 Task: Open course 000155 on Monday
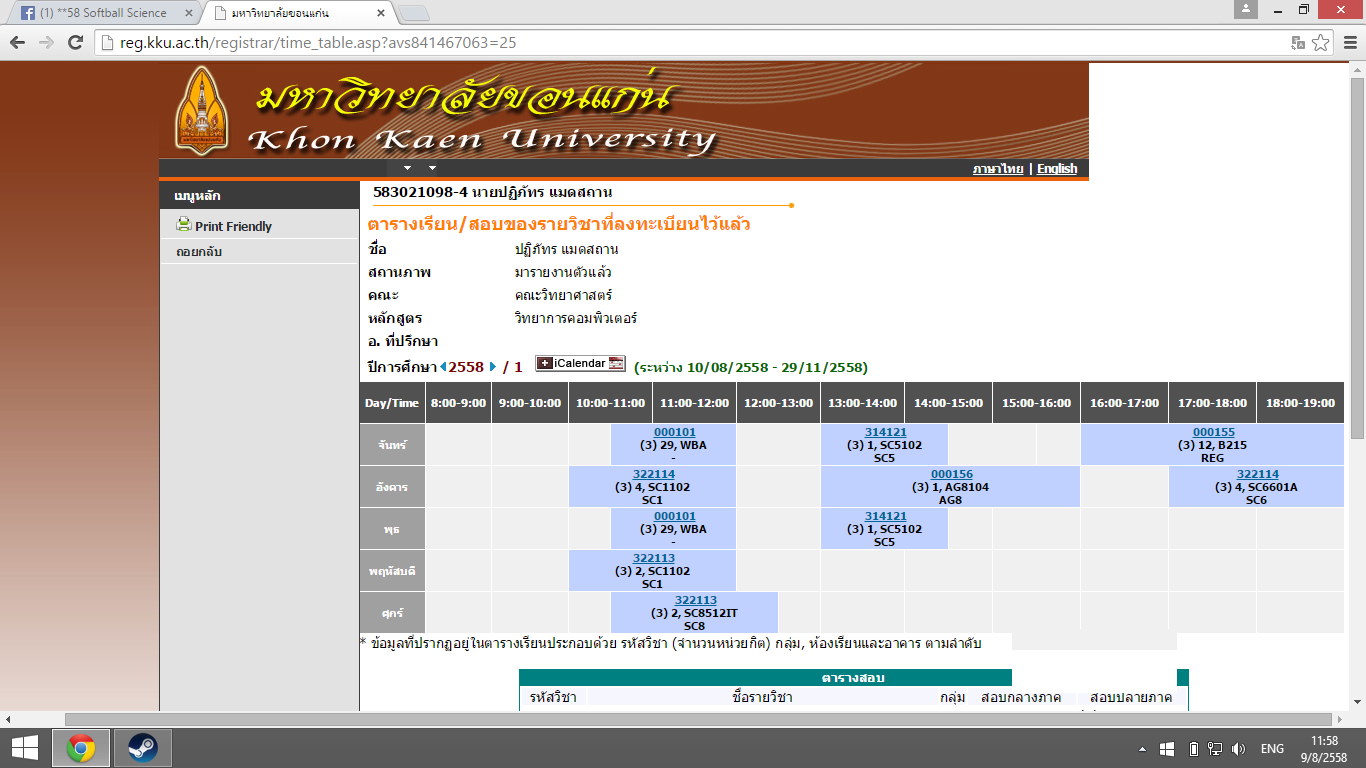(1213, 433)
